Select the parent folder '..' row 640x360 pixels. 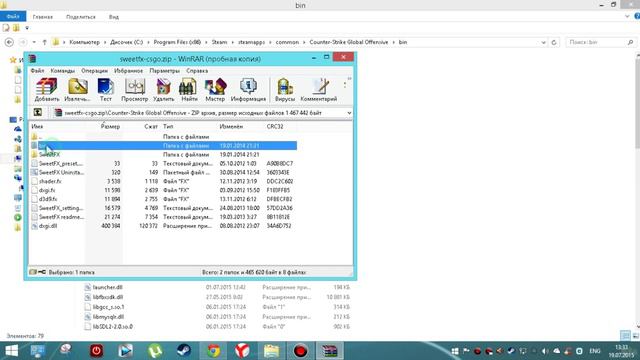163,137
